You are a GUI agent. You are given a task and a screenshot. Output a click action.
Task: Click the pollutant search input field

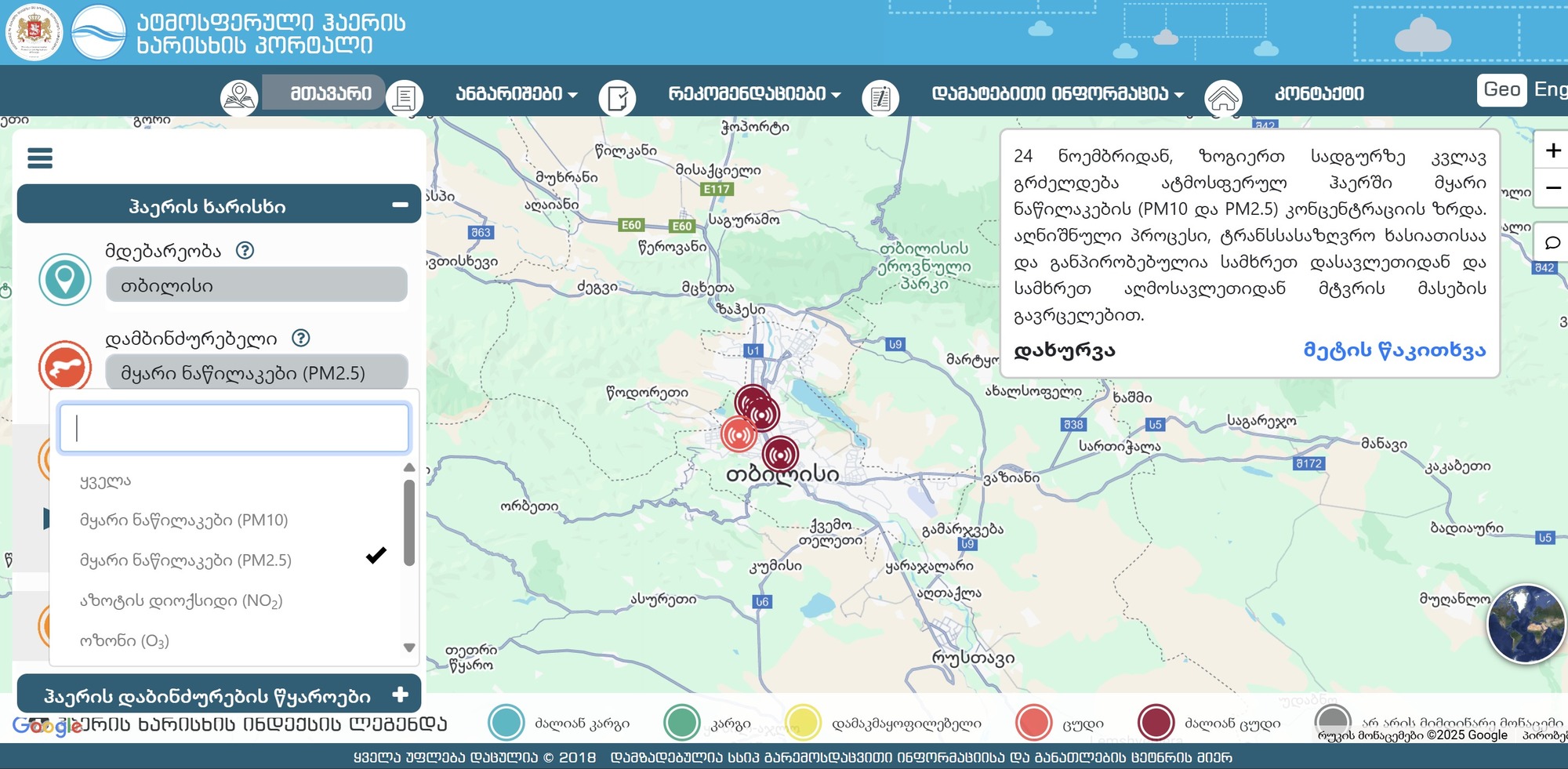(x=234, y=428)
